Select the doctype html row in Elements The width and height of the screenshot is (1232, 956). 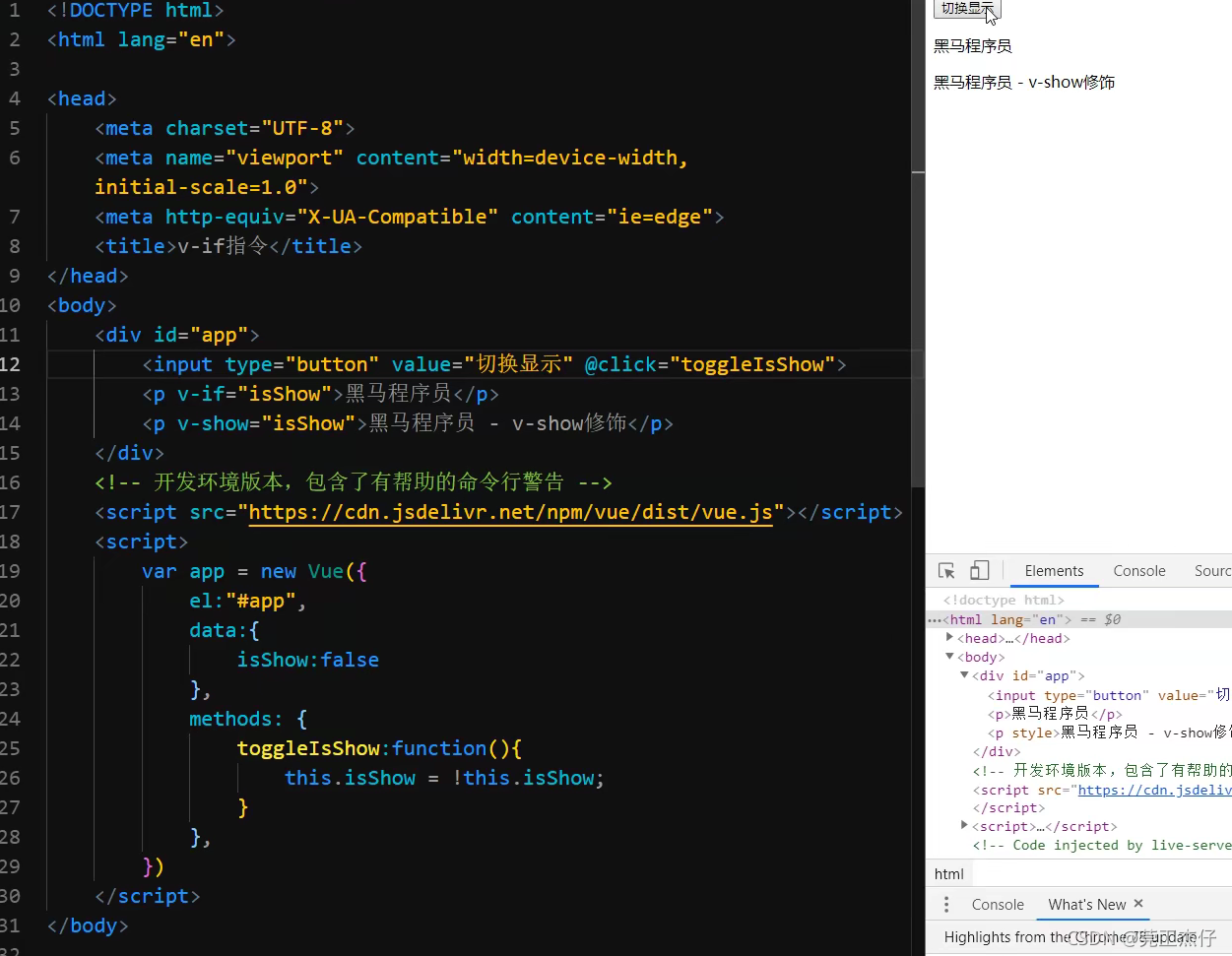coord(1004,600)
